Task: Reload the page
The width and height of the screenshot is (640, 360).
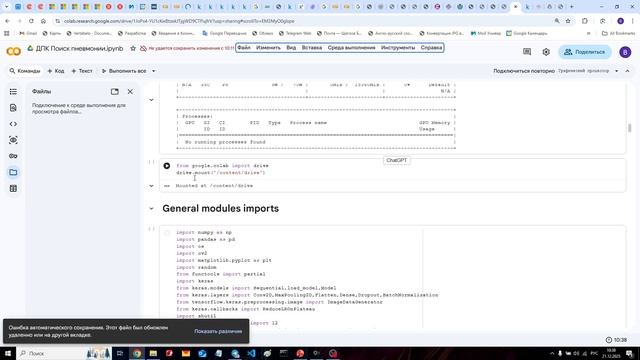Action: (31, 21)
